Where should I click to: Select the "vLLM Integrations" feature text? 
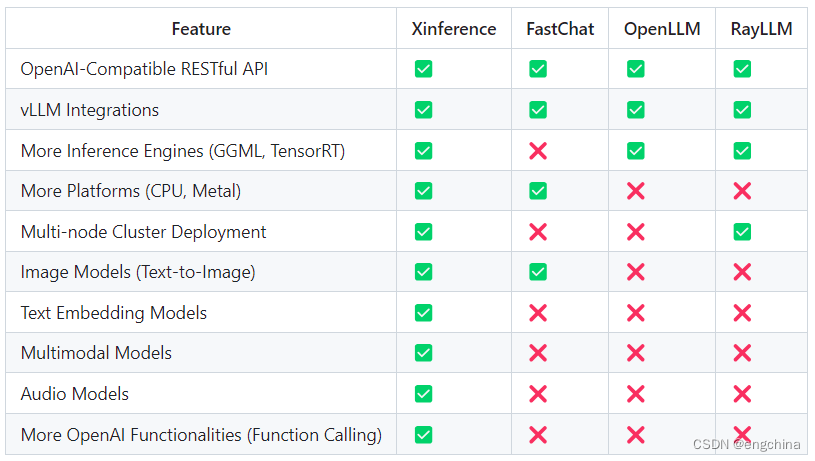click(x=89, y=110)
